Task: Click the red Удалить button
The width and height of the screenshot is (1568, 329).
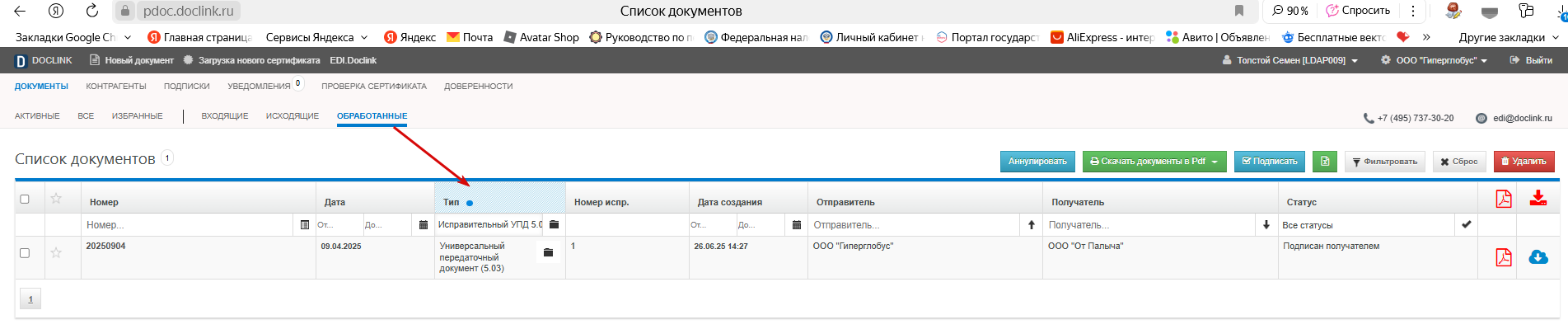Action: [x=1524, y=162]
